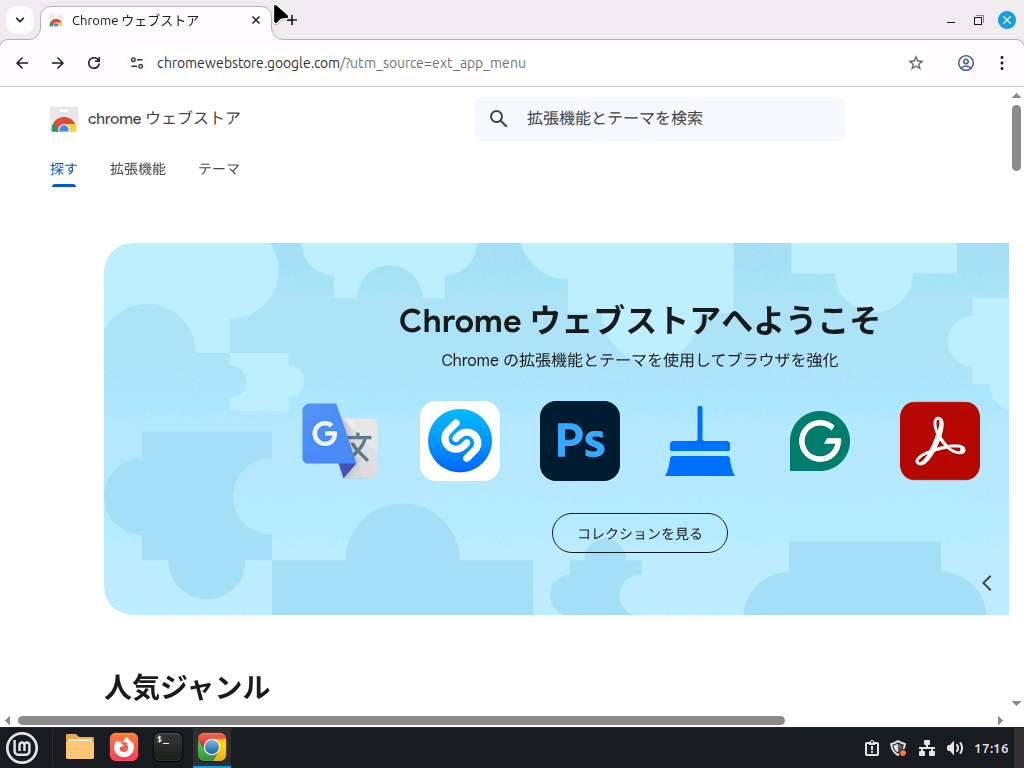
Task: Switch to the 拡張機能 tab
Action: 138,169
